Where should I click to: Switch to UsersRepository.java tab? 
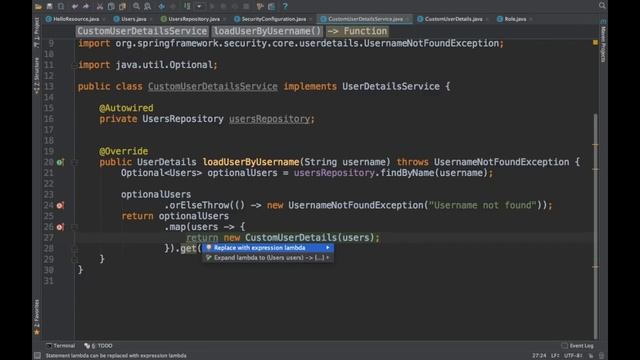(194, 19)
